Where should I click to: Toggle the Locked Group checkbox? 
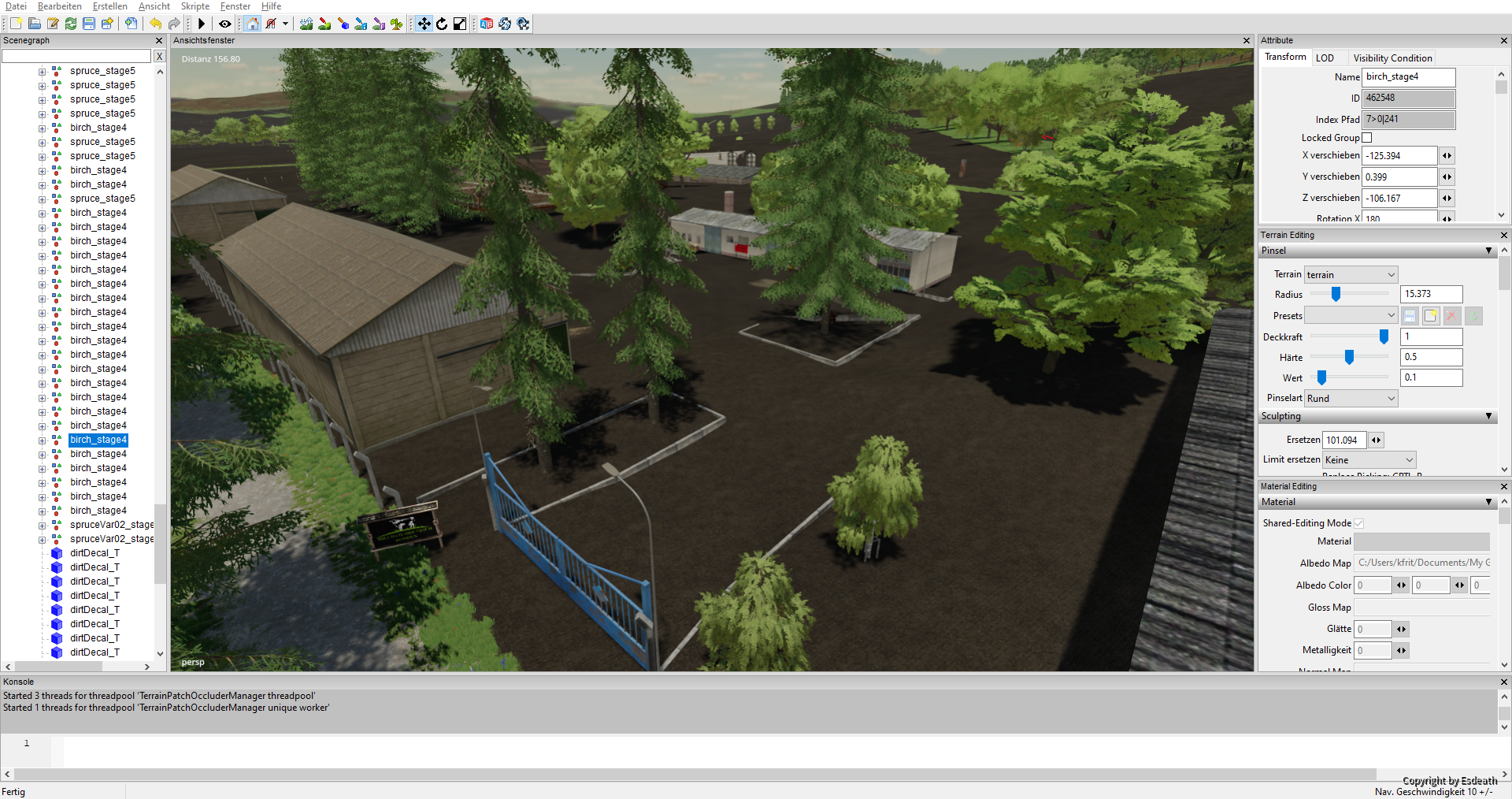1367,138
